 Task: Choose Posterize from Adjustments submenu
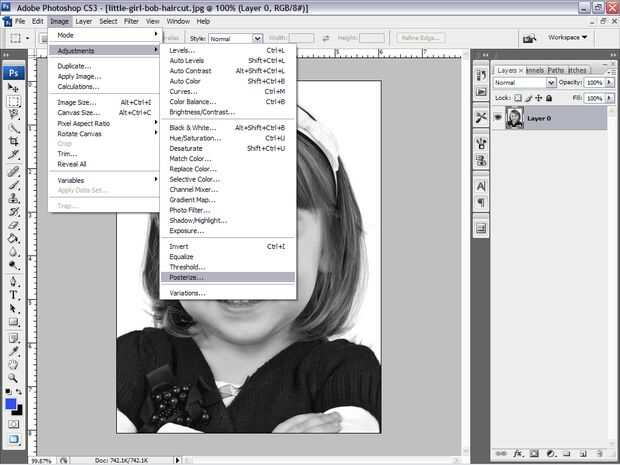(x=228, y=277)
